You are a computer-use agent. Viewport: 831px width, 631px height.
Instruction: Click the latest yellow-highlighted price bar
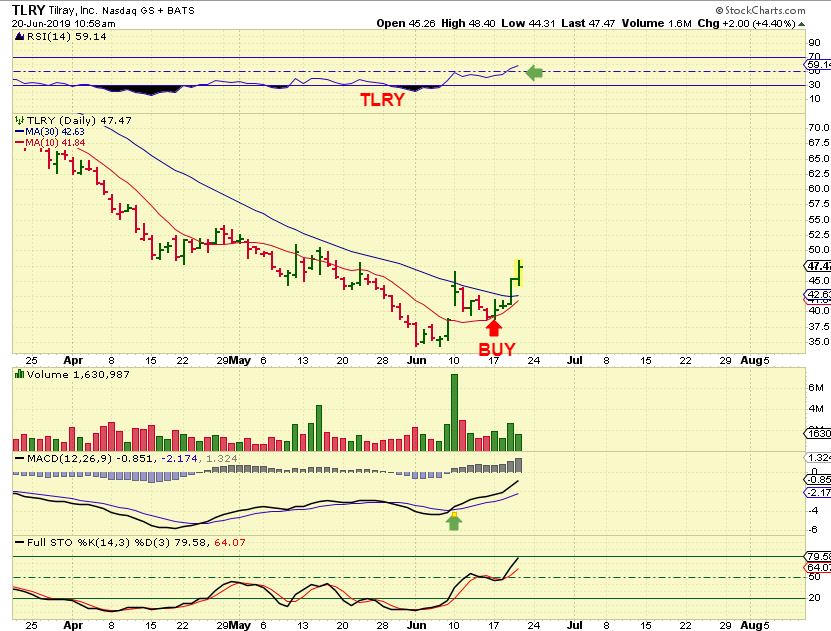point(519,274)
